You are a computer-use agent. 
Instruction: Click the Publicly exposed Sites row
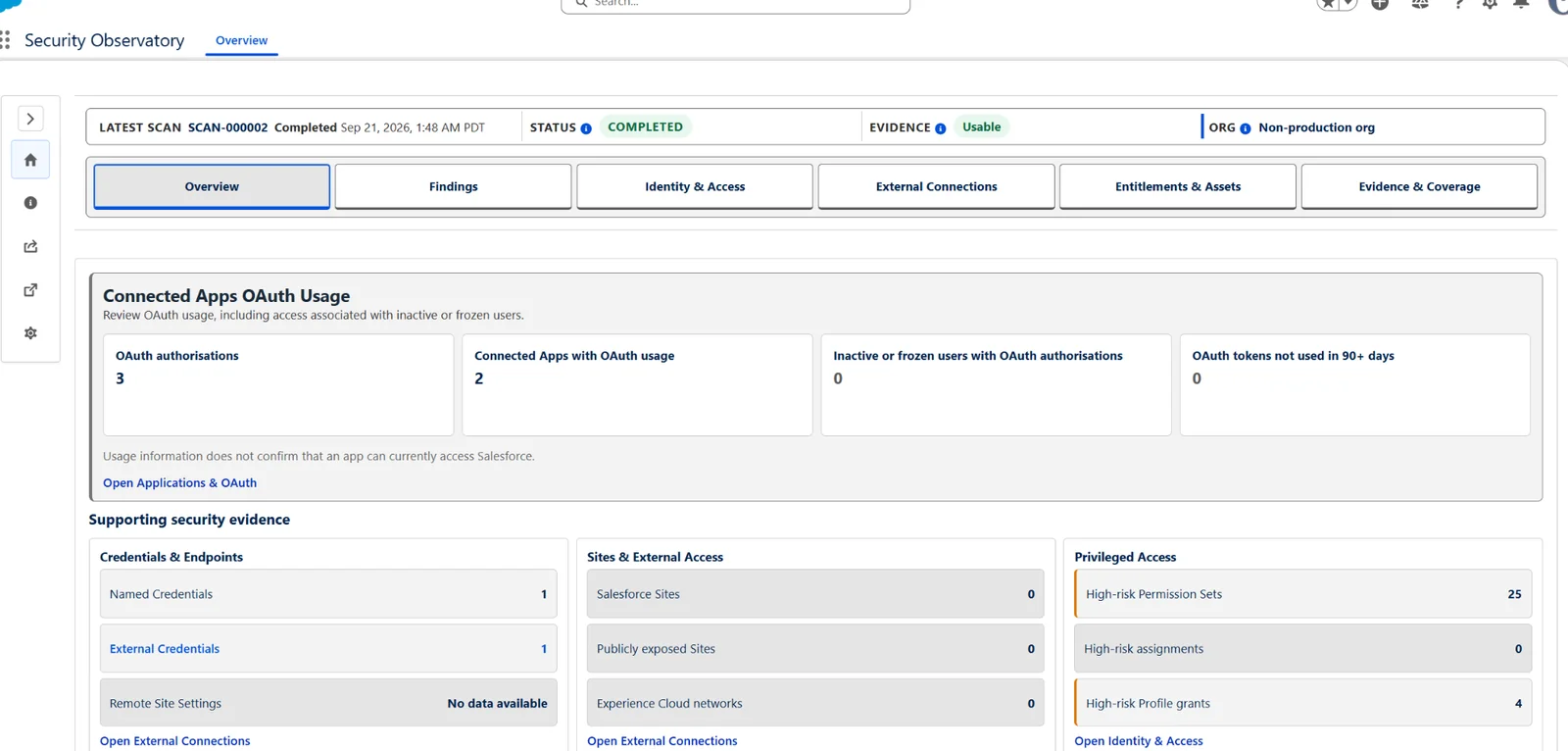[815, 649]
